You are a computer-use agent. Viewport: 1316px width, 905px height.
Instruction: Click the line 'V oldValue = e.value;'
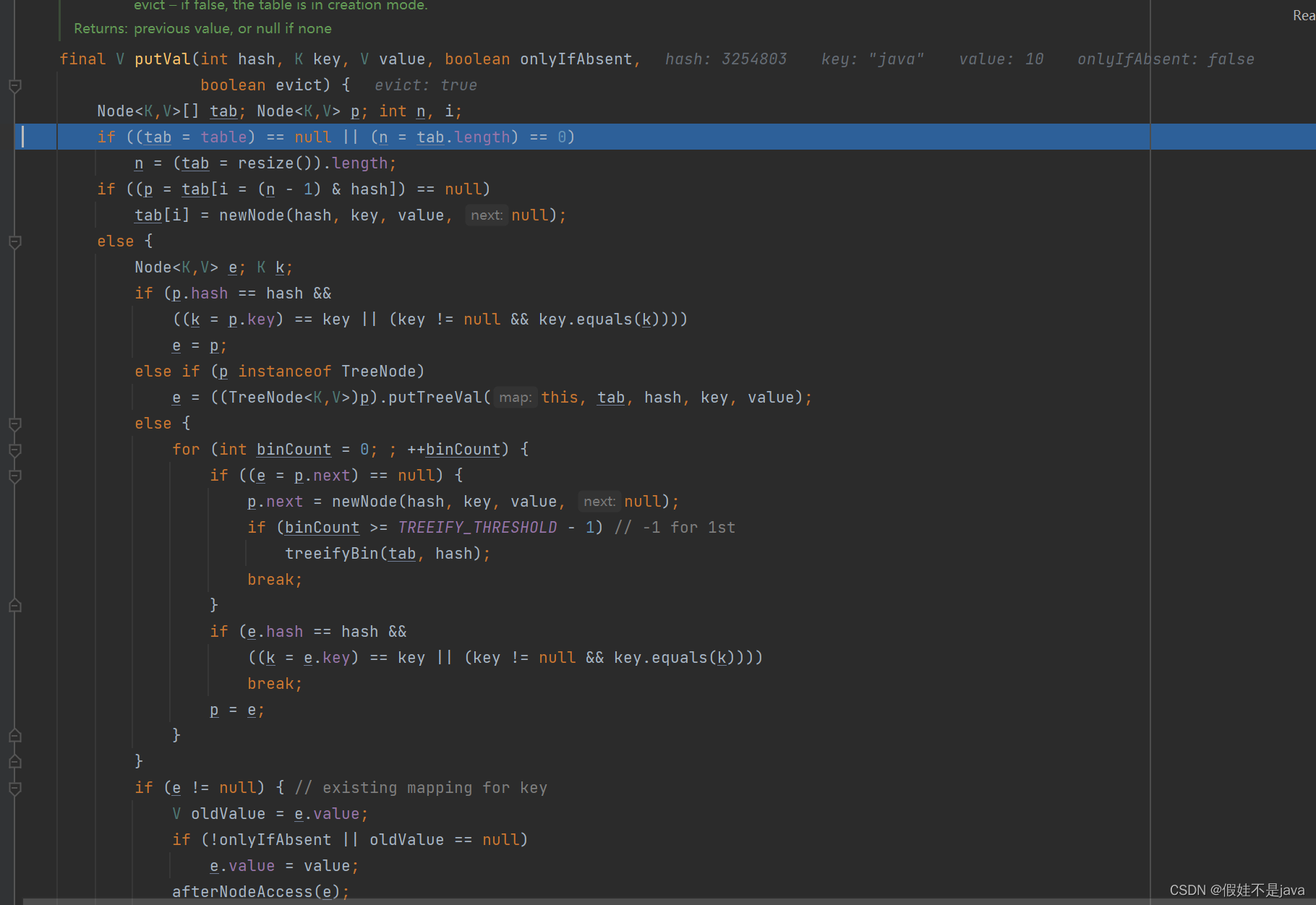click(x=270, y=814)
